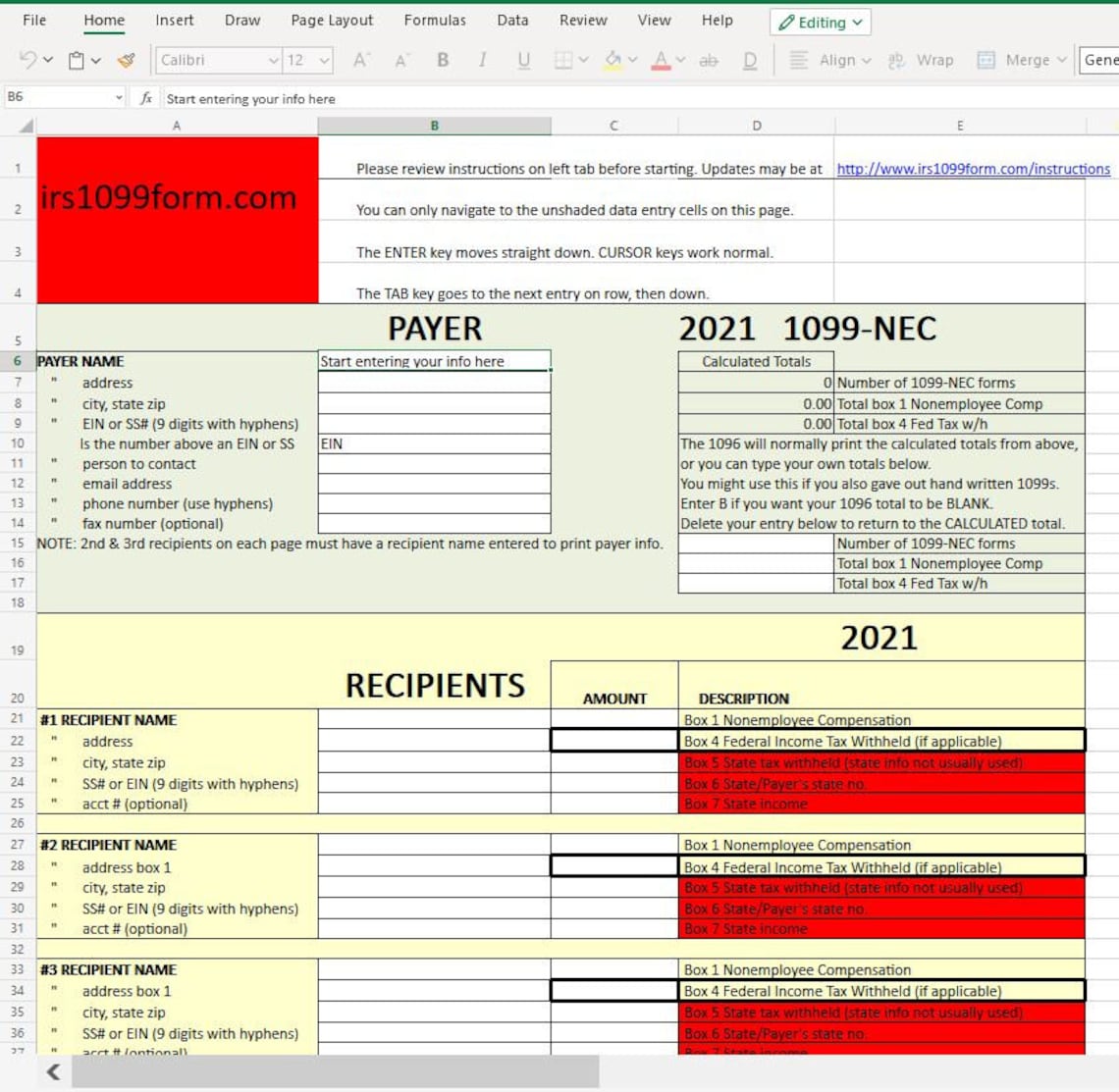Click the Fill Color bucket icon
Screen dimensions: 1119x1092
tap(613, 60)
